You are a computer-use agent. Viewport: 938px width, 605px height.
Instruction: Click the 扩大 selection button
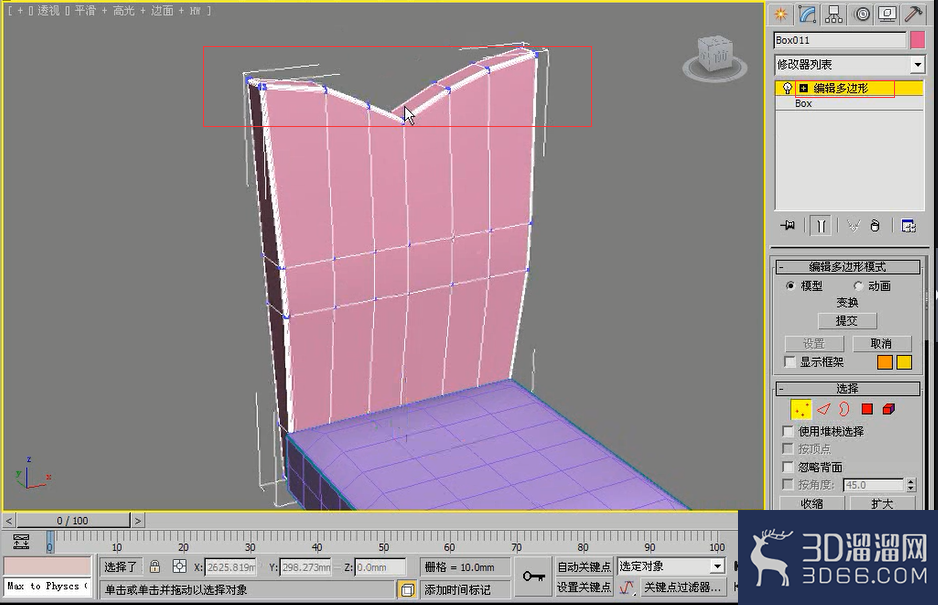[x=882, y=503]
